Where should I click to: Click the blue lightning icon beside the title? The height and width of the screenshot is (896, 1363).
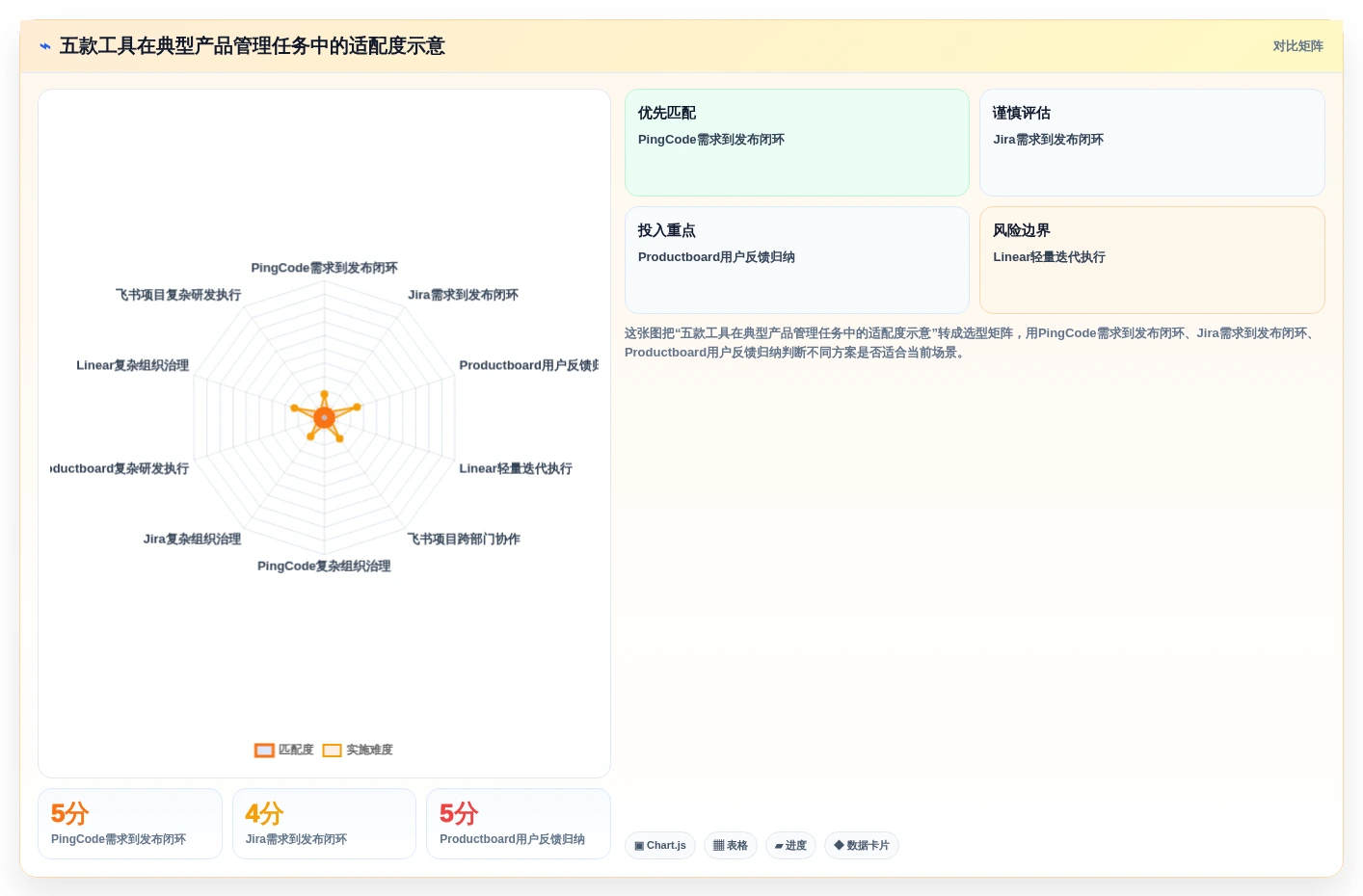point(45,46)
